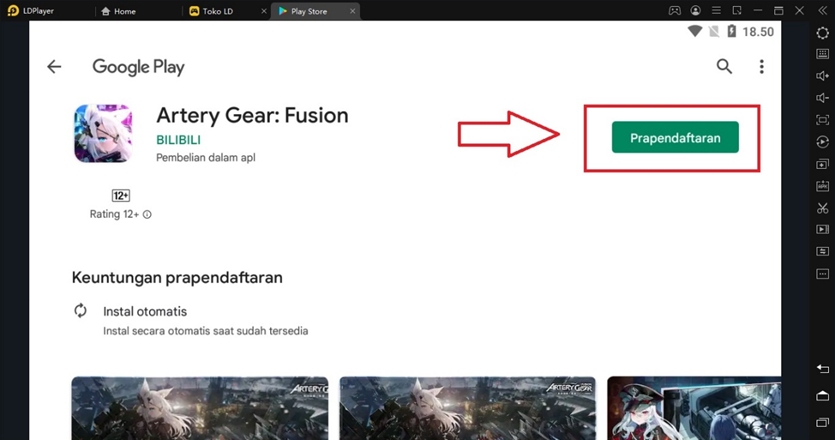Viewport: 835px width, 440px height.
Task: Click the "Instal otomatis" text
Action: 145,311
